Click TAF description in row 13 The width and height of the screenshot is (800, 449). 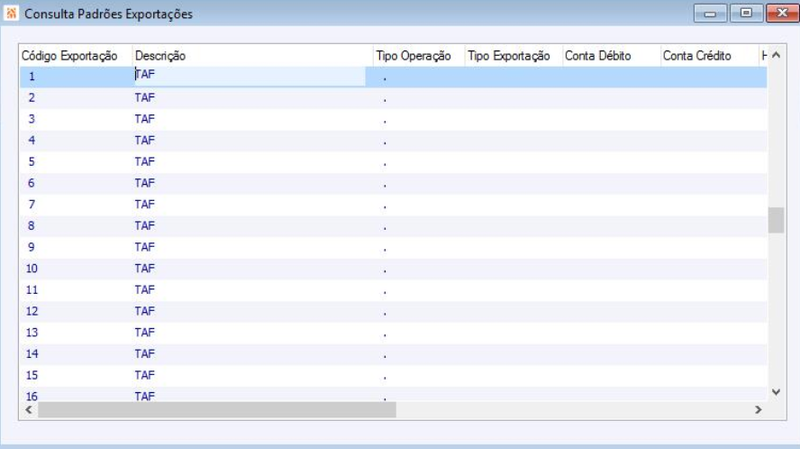tap(145, 333)
